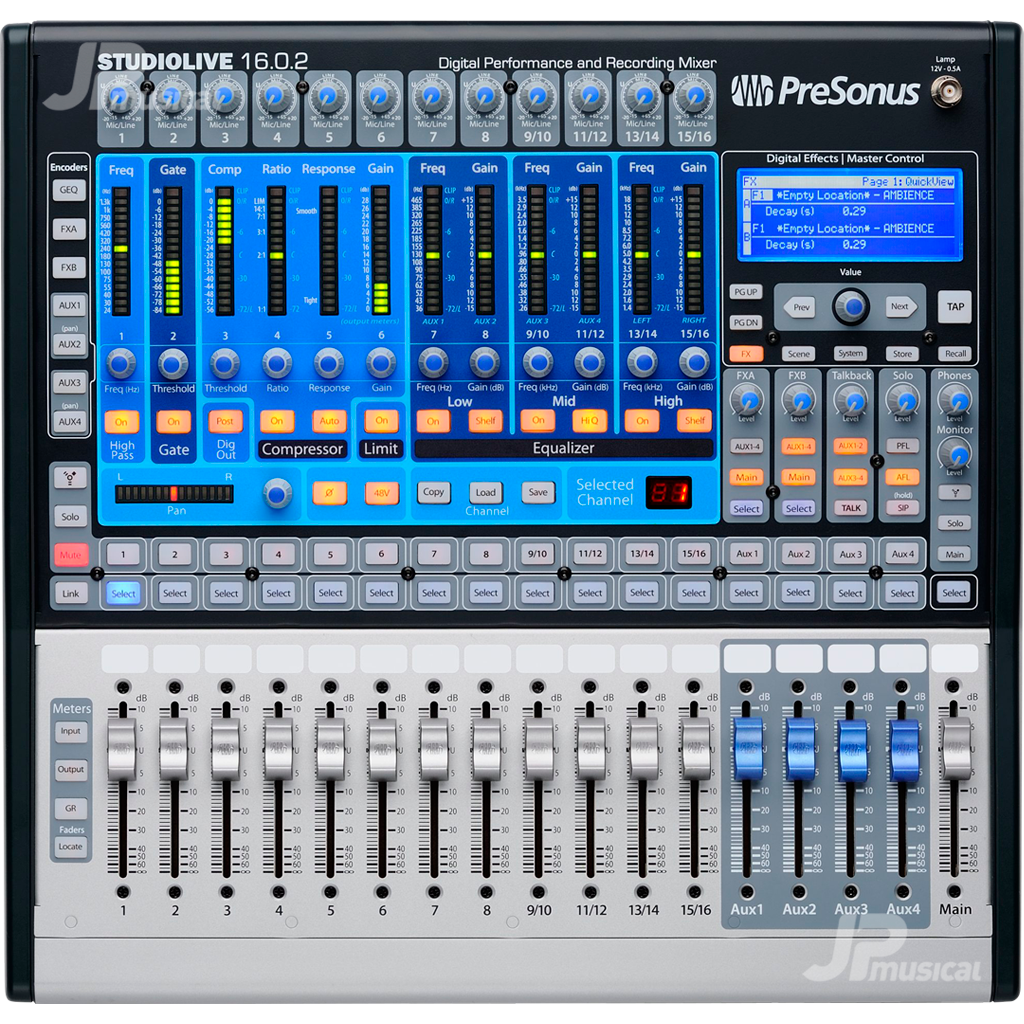
Task: Click the Faders Locate button
Action: tap(71, 847)
